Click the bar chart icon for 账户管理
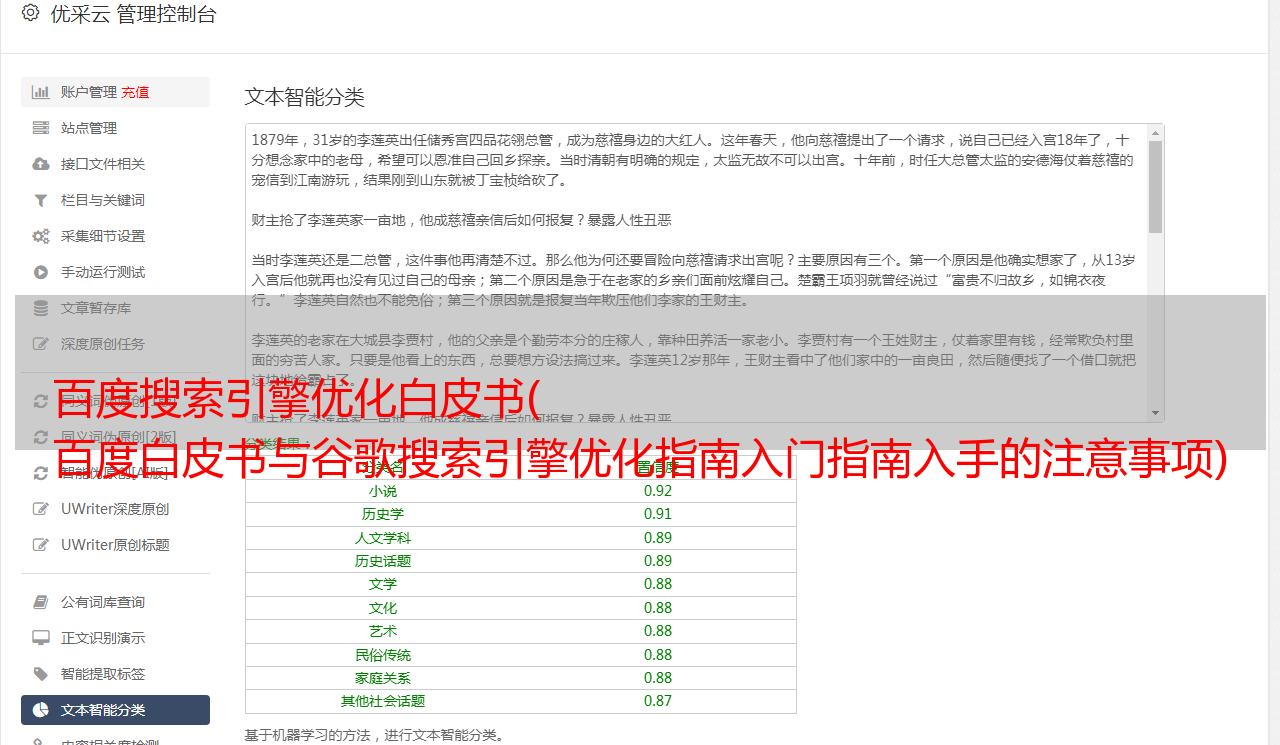 pyautogui.click(x=41, y=92)
